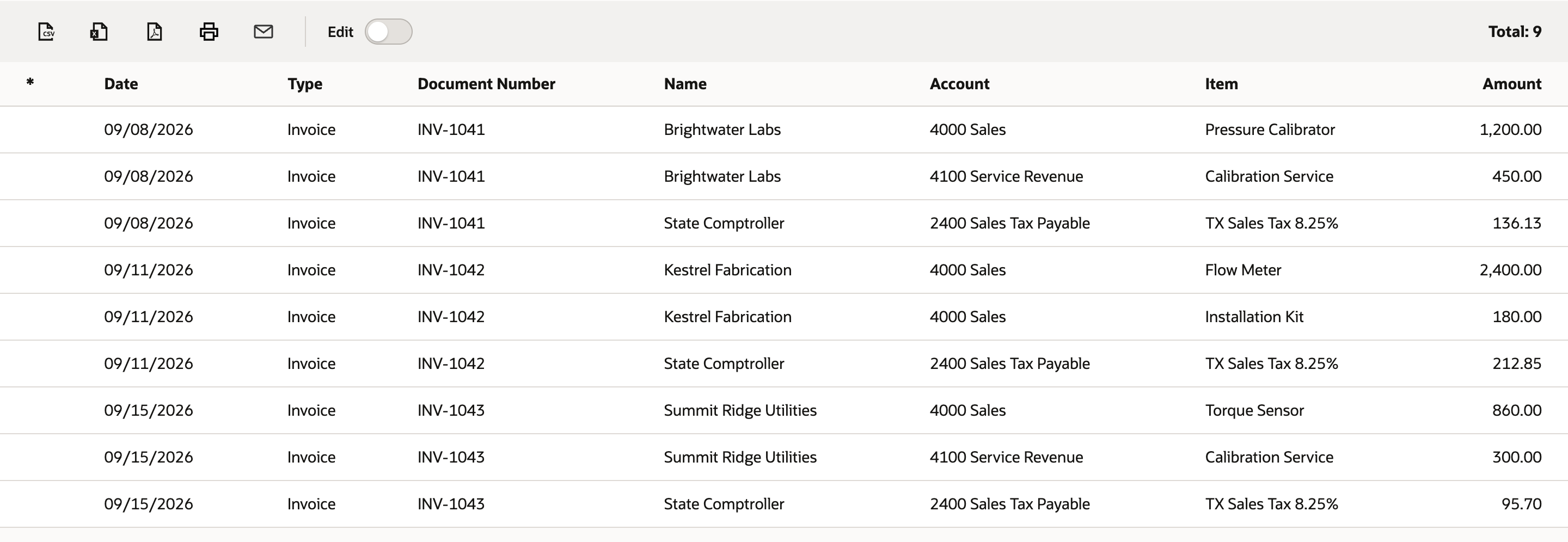This screenshot has width=1568, height=542.
Task: Sort by the Account column header
Action: 959,84
